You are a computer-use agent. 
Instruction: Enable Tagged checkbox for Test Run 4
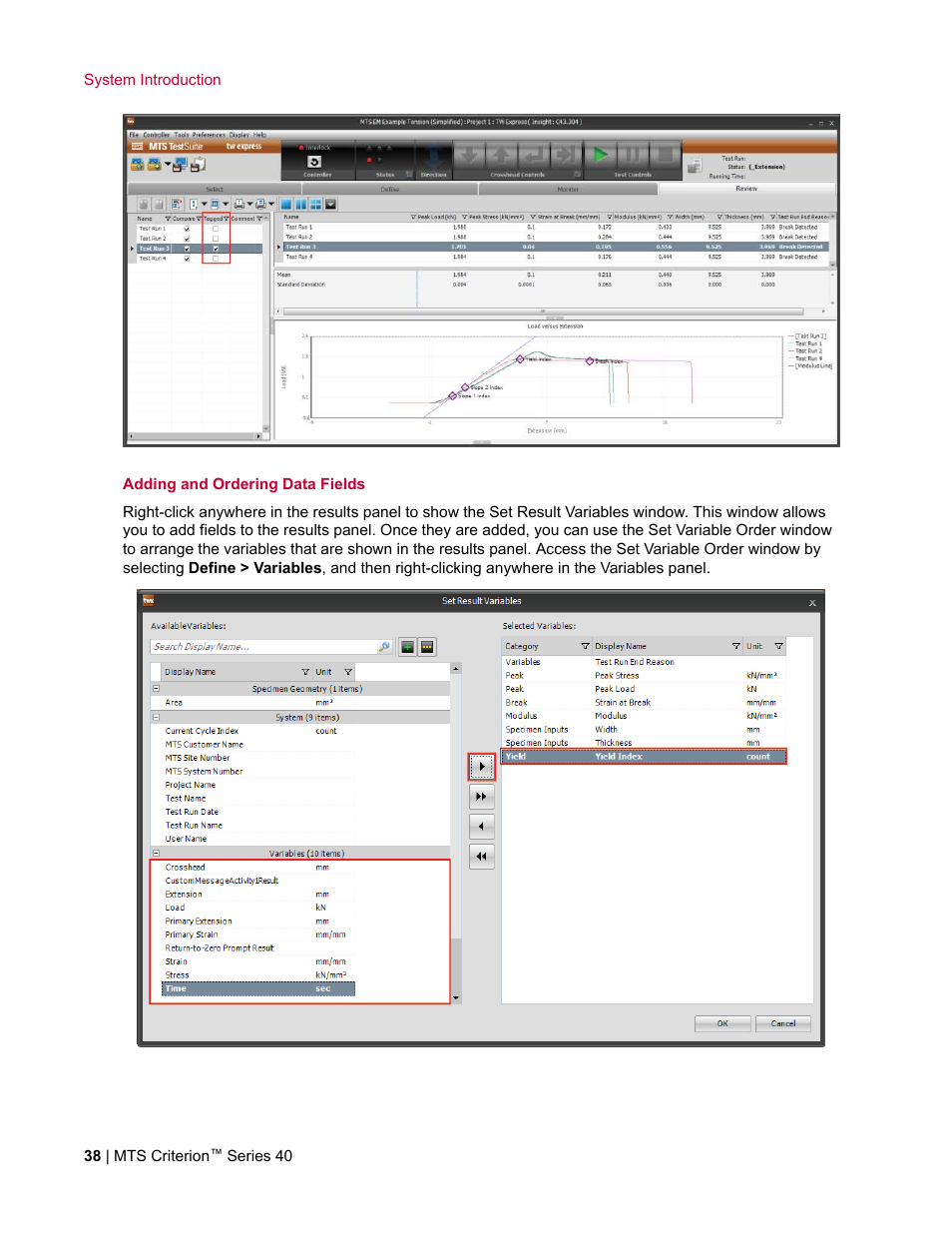tap(216, 259)
